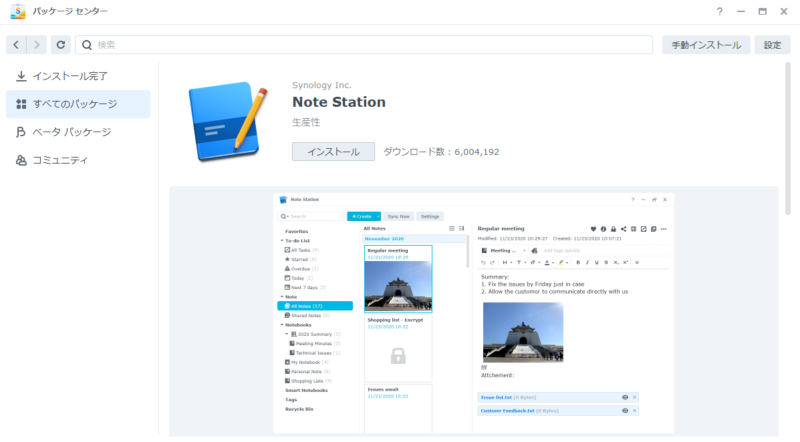Select すべてのパッケージ in sidebar
The width and height of the screenshot is (800, 442).
point(78,104)
